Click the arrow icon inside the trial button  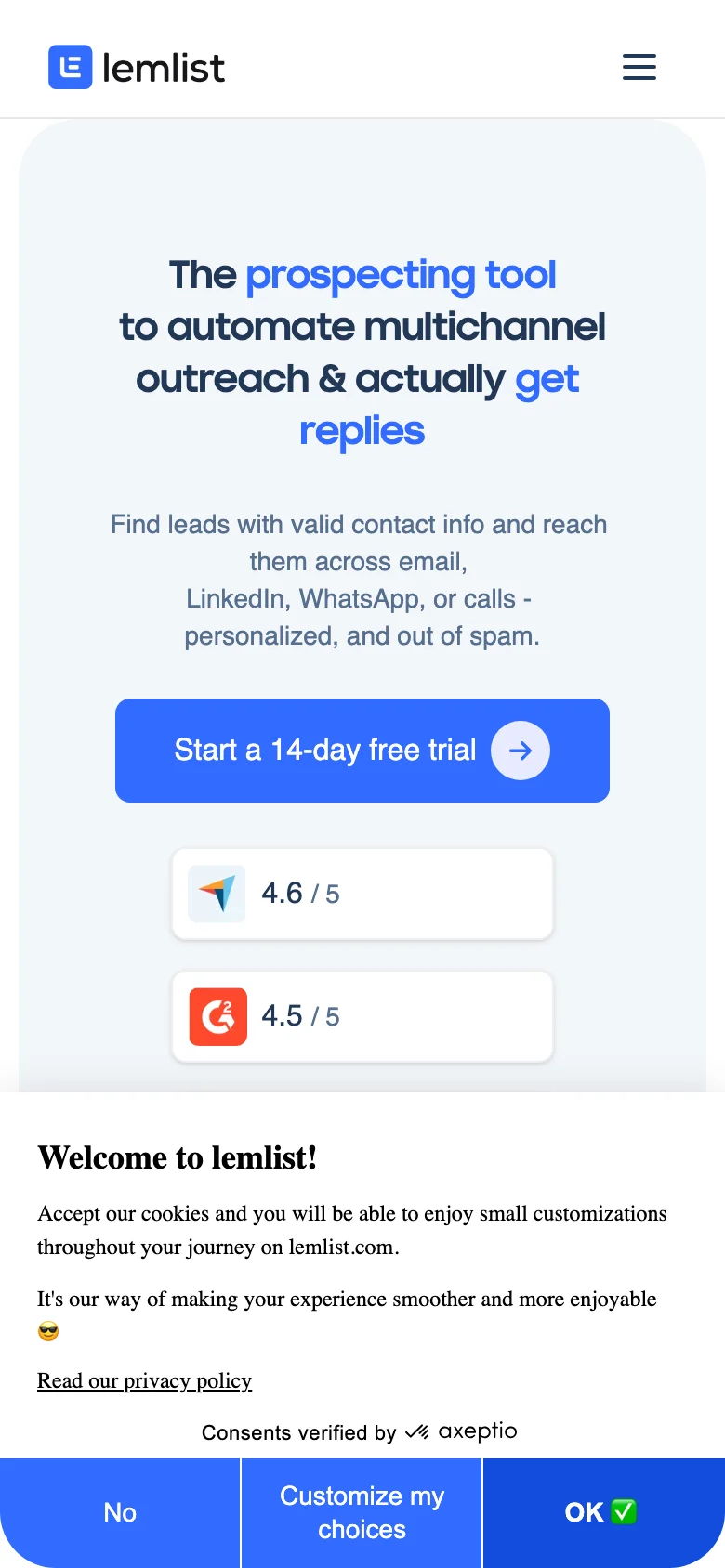click(521, 751)
